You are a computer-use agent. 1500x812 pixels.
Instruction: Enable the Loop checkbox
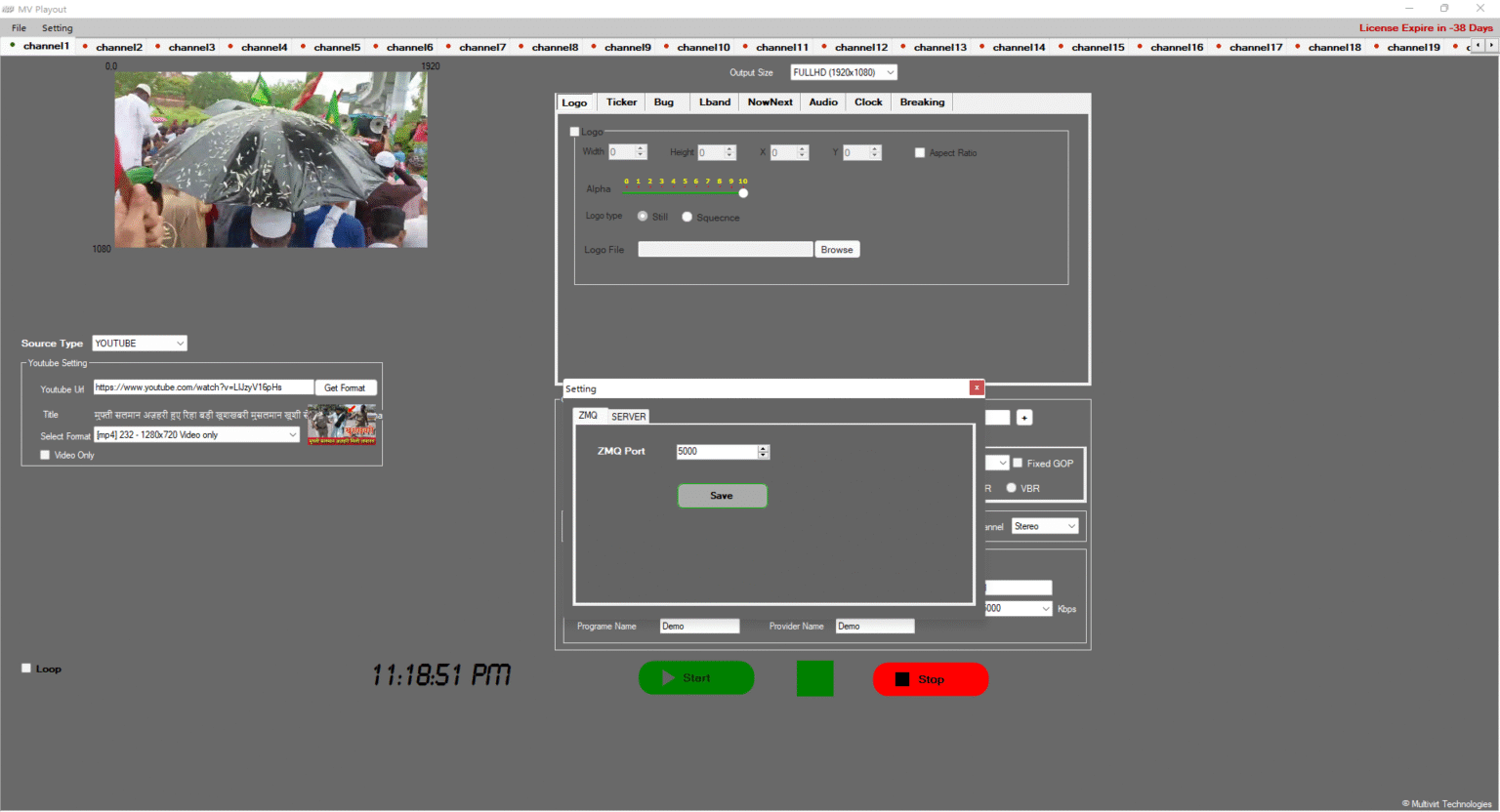[x=26, y=669]
